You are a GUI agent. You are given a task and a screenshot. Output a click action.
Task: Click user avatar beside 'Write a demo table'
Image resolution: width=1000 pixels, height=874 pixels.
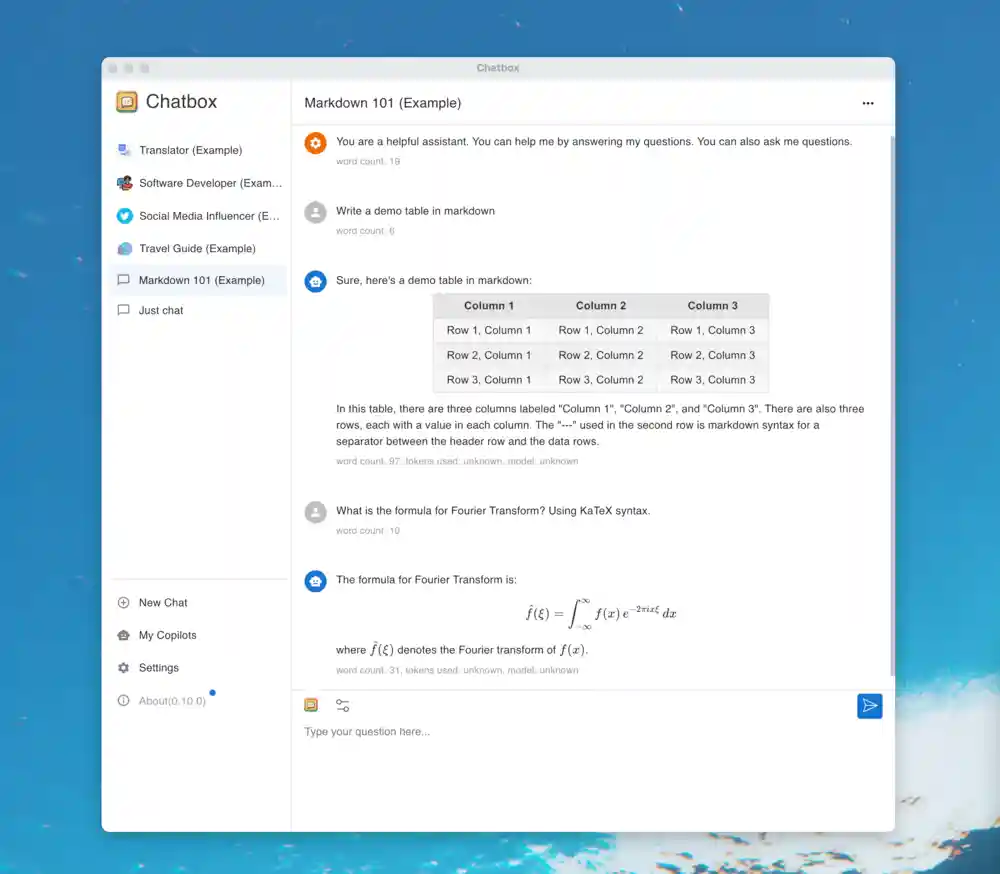coord(315,212)
